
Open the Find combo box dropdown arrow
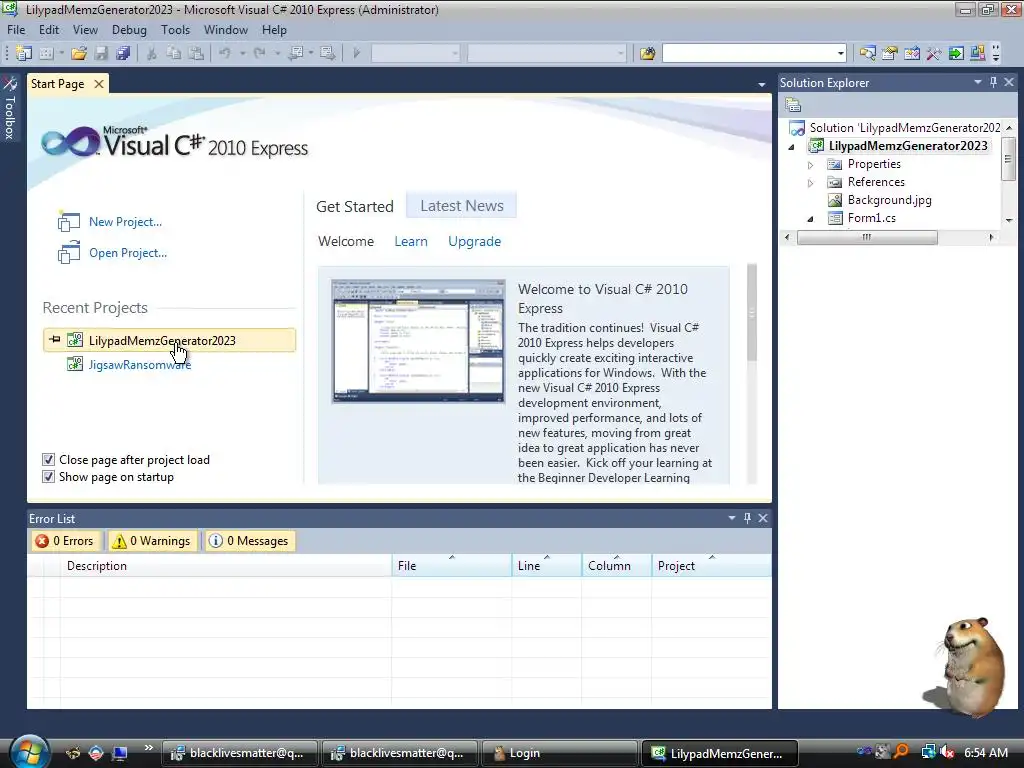point(840,53)
